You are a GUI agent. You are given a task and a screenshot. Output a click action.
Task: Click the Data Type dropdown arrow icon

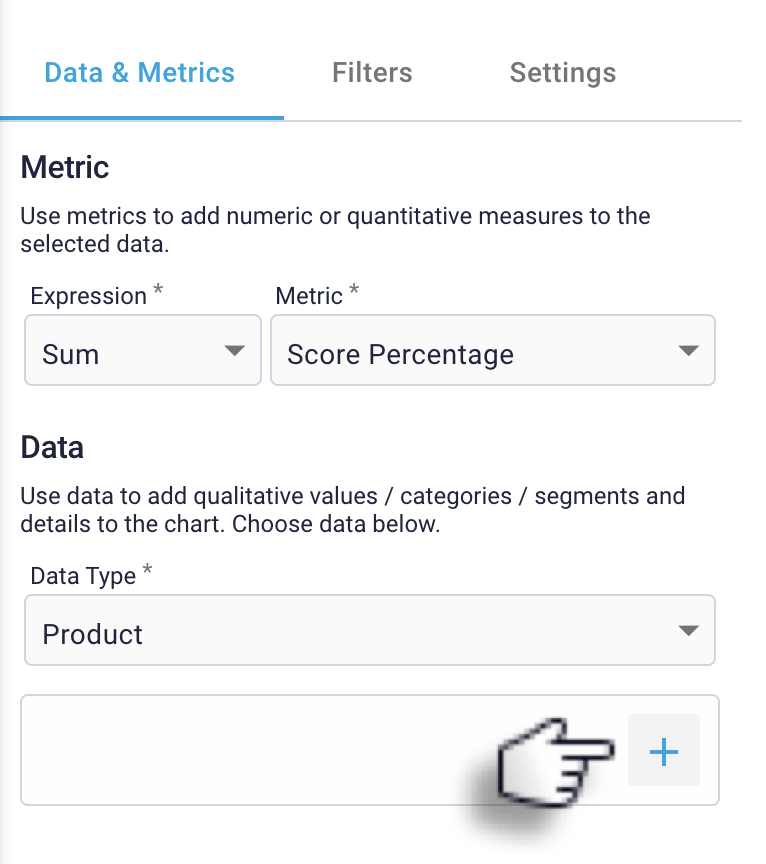tap(687, 631)
